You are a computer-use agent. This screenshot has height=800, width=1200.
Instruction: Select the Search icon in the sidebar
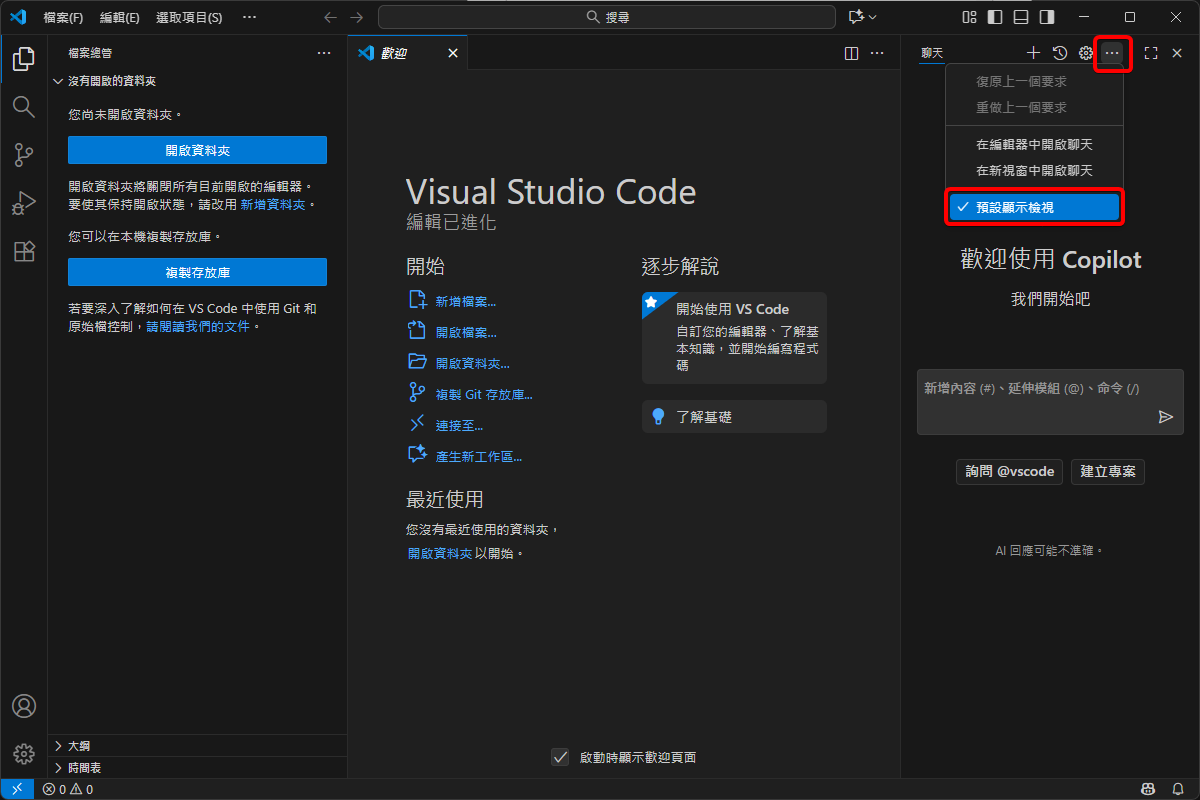tap(23, 107)
